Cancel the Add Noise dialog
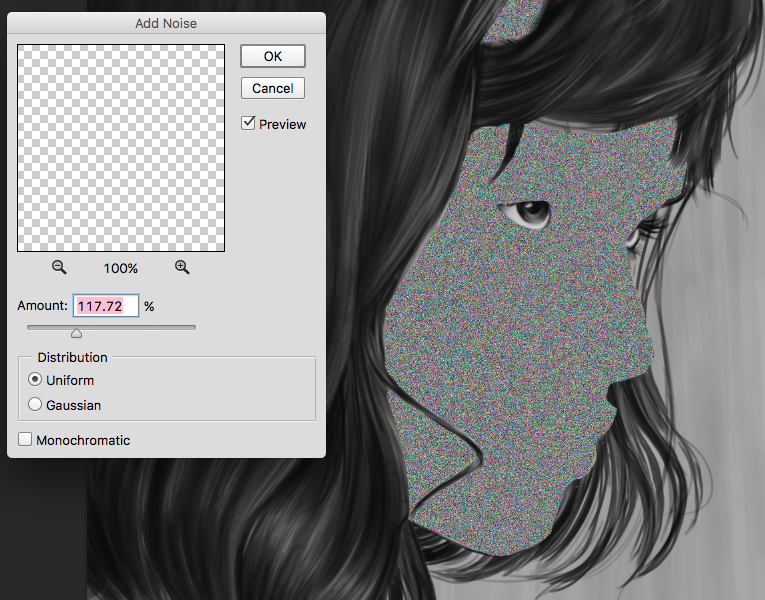Image resolution: width=765 pixels, height=600 pixels. pyautogui.click(x=273, y=88)
